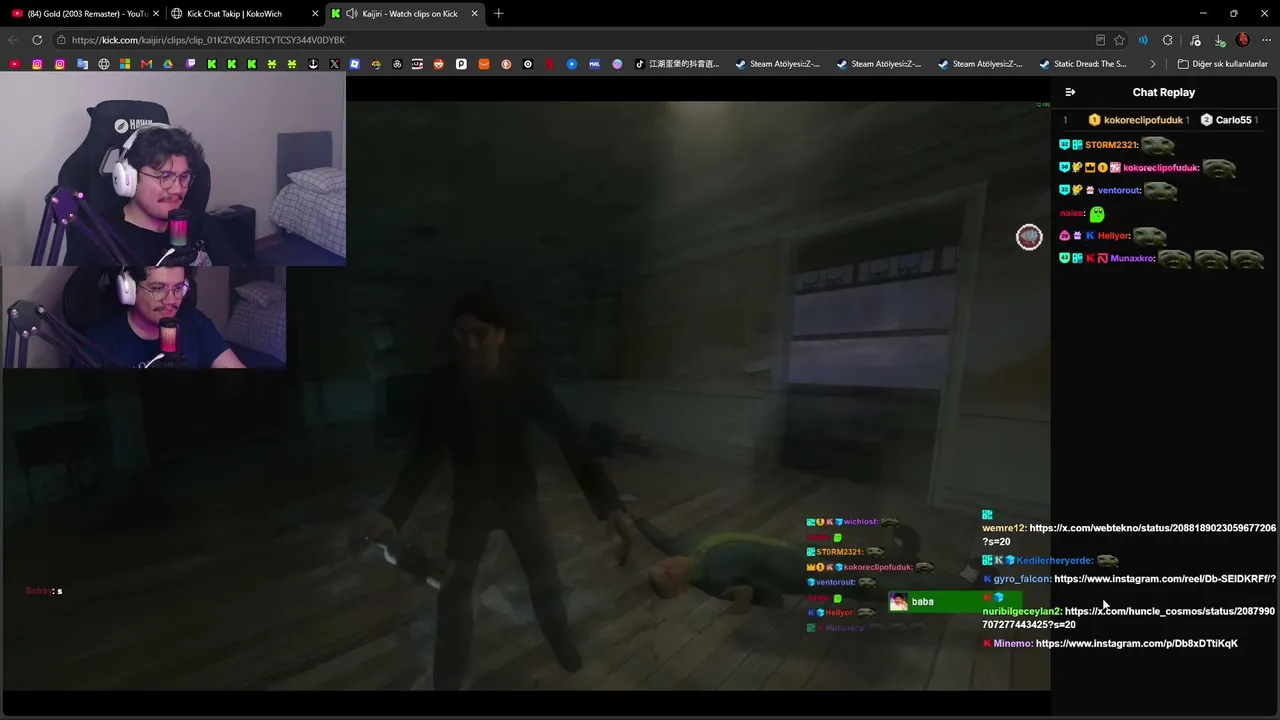Open the media control music-note icon
This screenshot has height=720, width=1280.
[x=1195, y=40]
